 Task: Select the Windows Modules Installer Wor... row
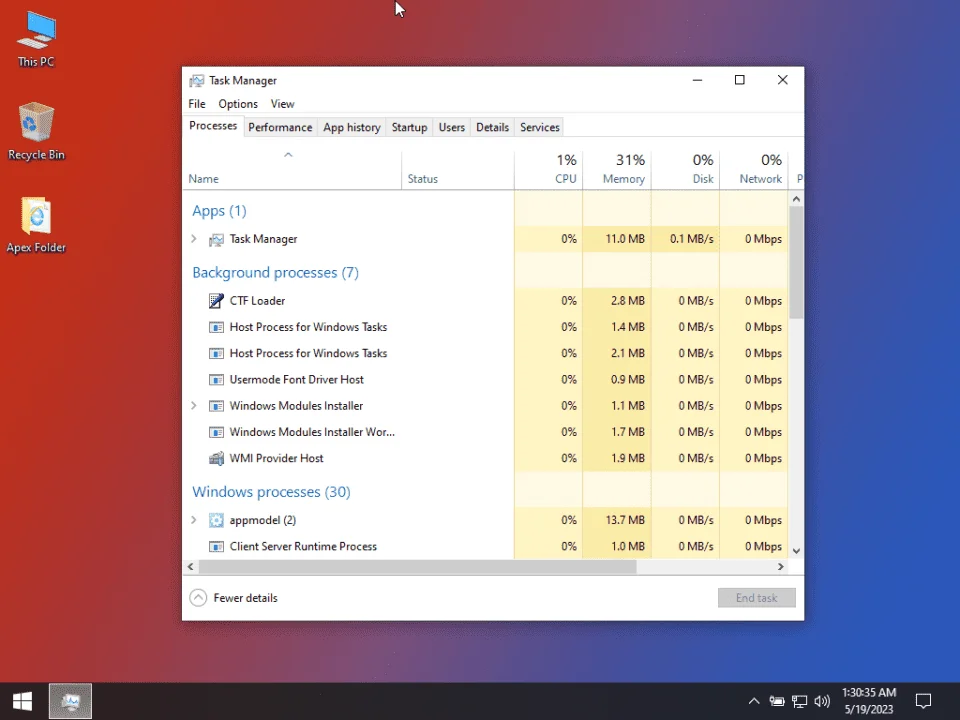(486, 432)
